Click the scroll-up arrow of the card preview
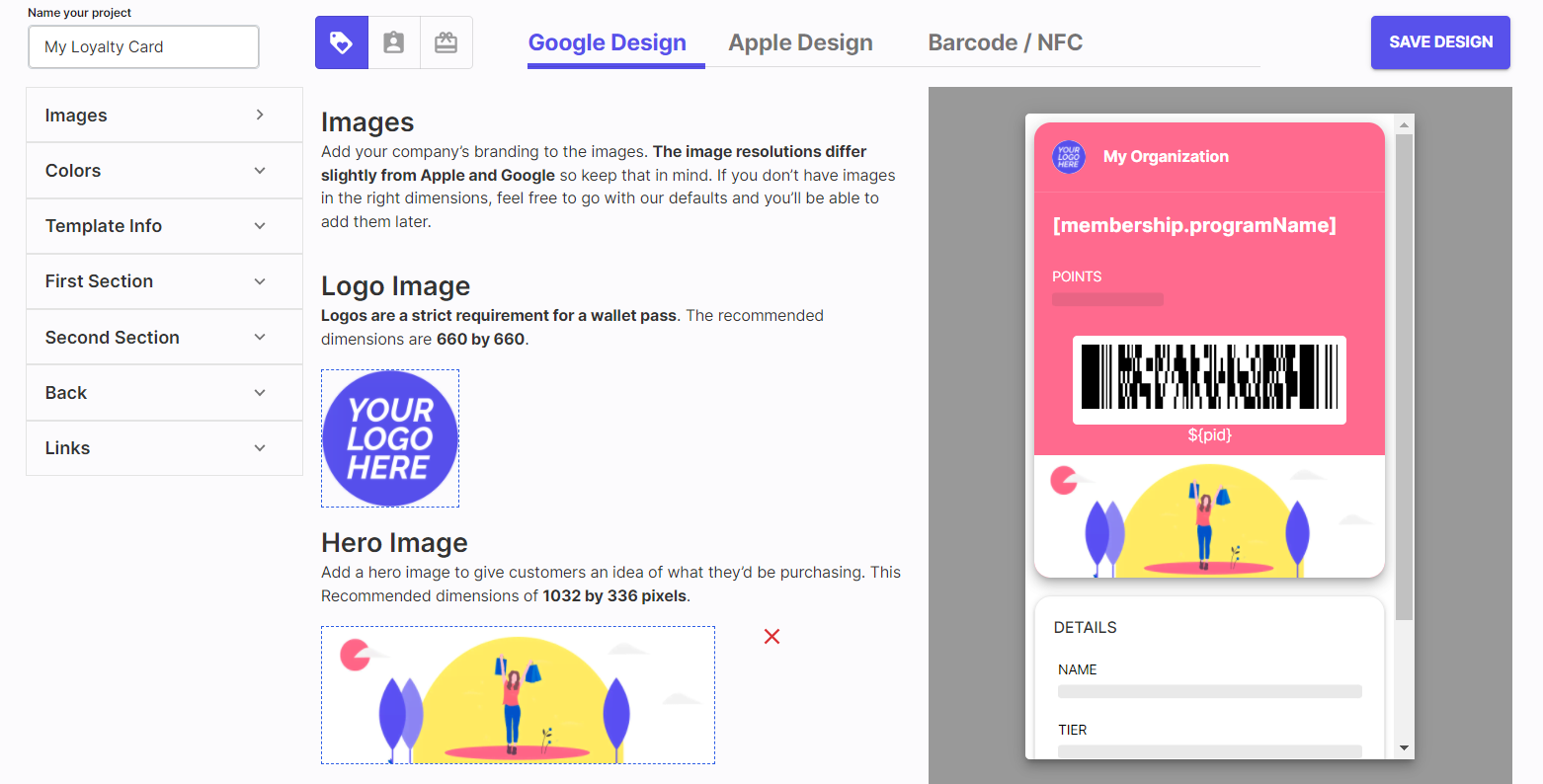 [x=1404, y=124]
